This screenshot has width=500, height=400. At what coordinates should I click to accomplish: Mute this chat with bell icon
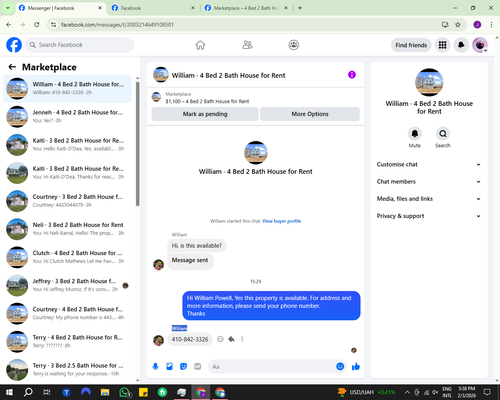[415, 134]
